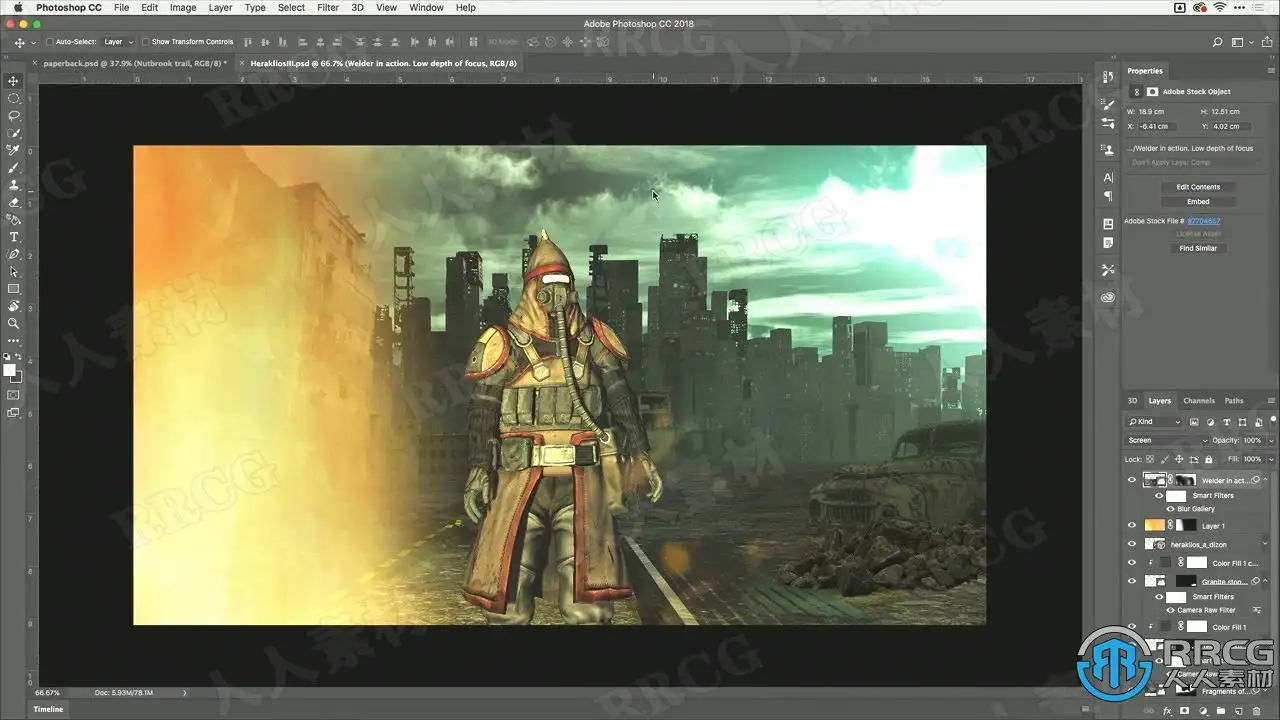Select the Zoom tool
The width and height of the screenshot is (1280, 720).
[x=14, y=324]
